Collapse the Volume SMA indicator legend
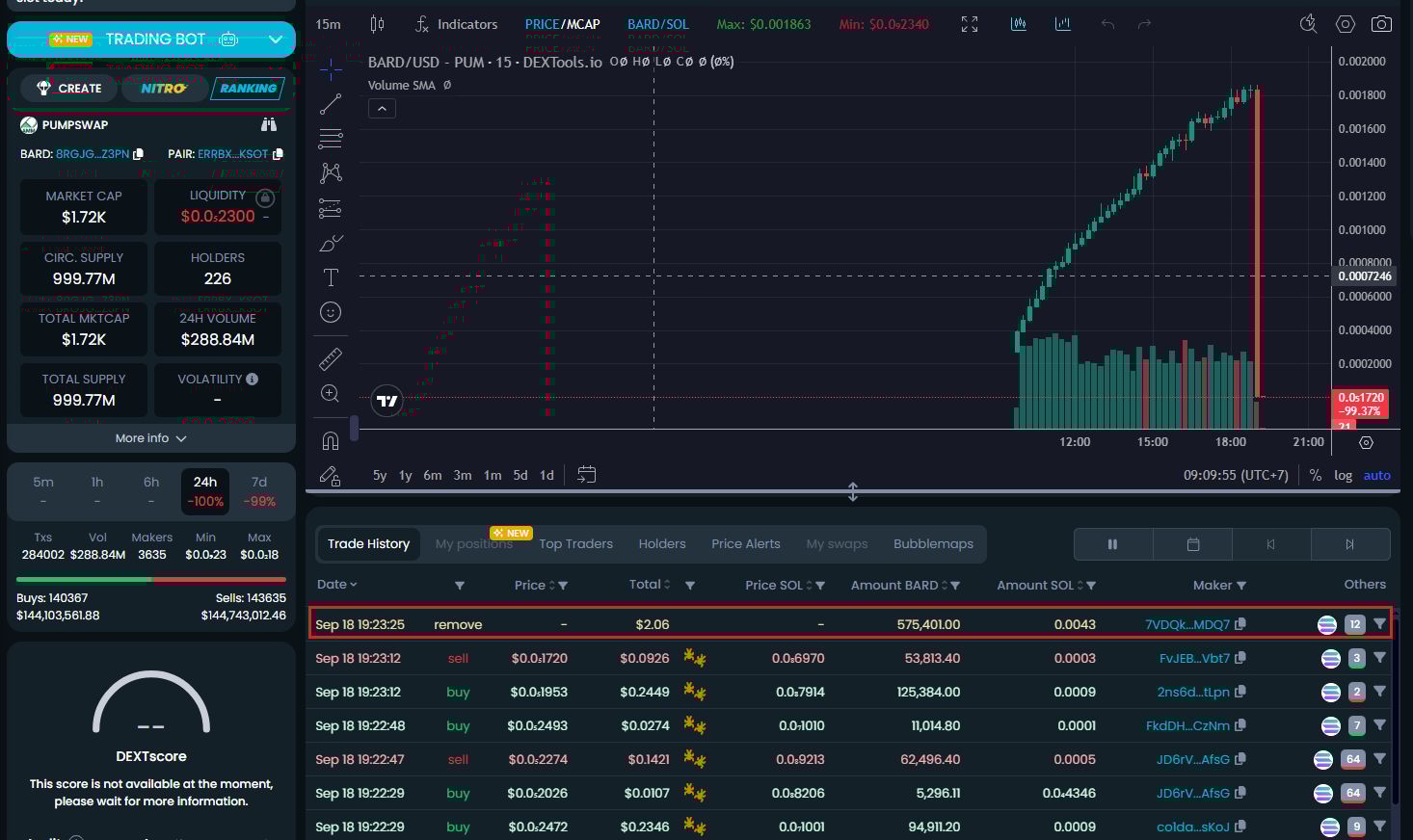 pyautogui.click(x=382, y=109)
